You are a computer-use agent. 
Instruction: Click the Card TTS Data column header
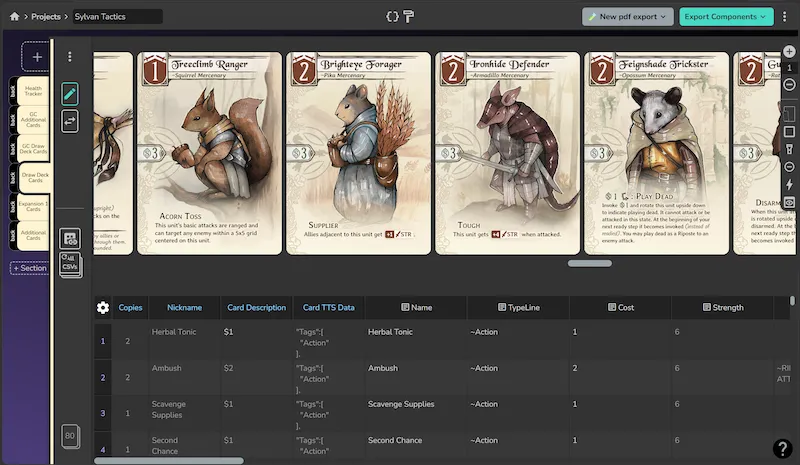click(328, 307)
